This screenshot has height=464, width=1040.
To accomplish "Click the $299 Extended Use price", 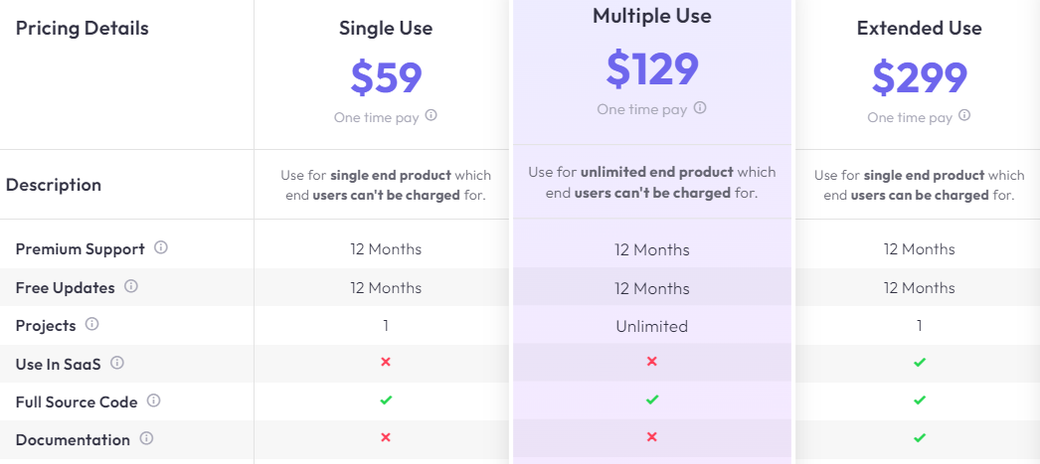I will (919, 77).
